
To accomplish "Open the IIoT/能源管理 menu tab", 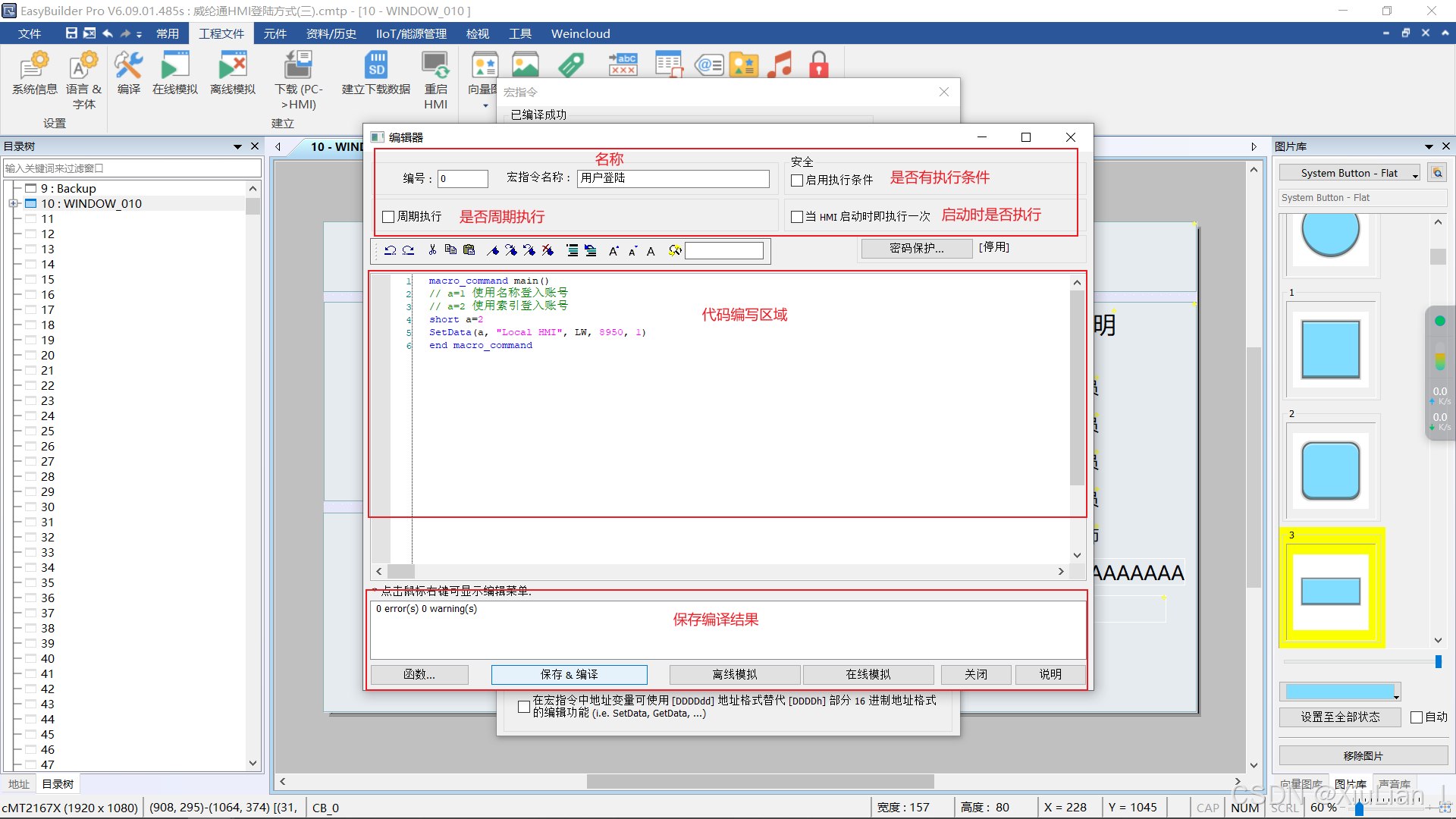I will (411, 33).
